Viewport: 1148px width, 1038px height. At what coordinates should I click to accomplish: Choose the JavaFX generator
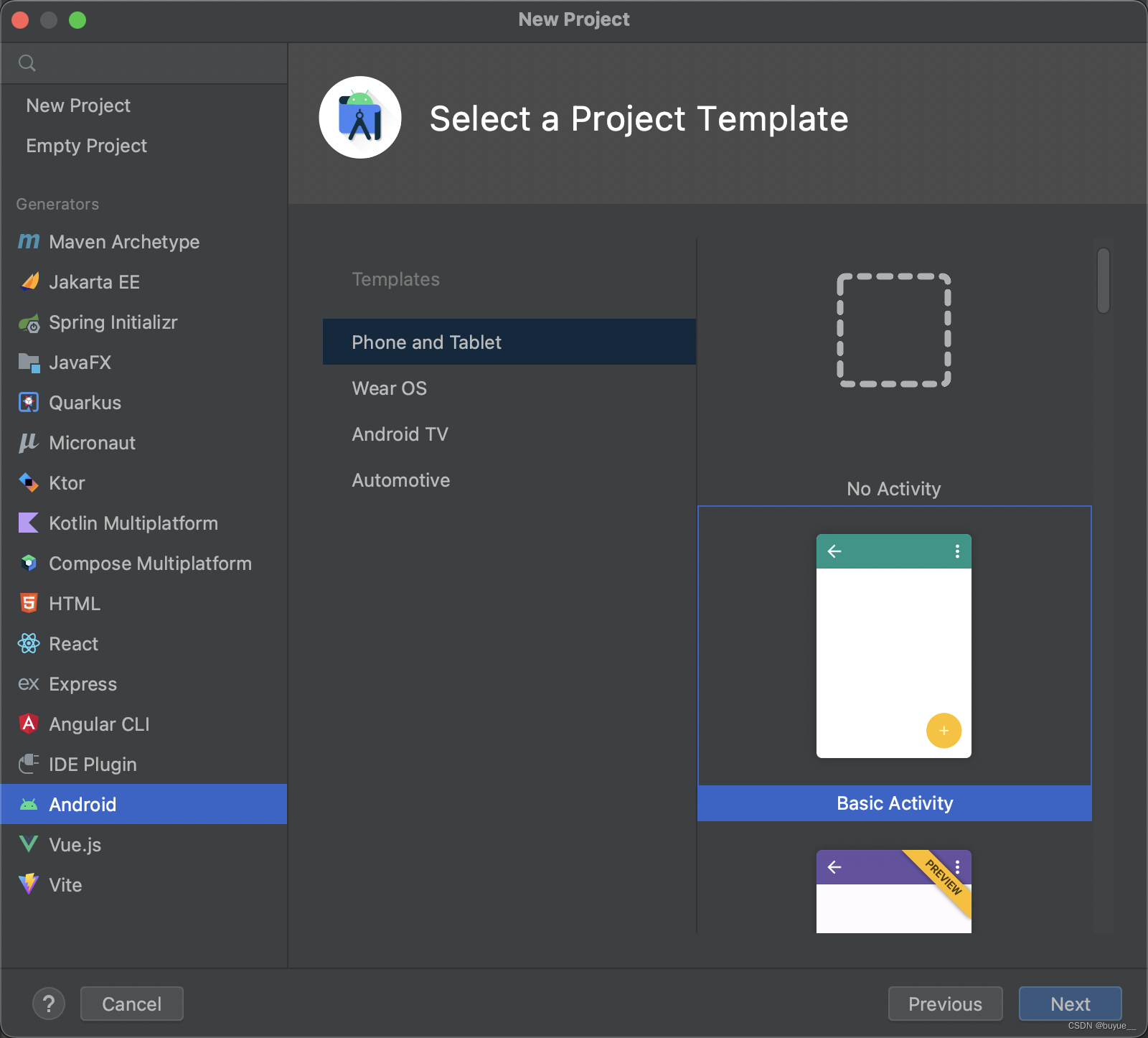pos(143,363)
